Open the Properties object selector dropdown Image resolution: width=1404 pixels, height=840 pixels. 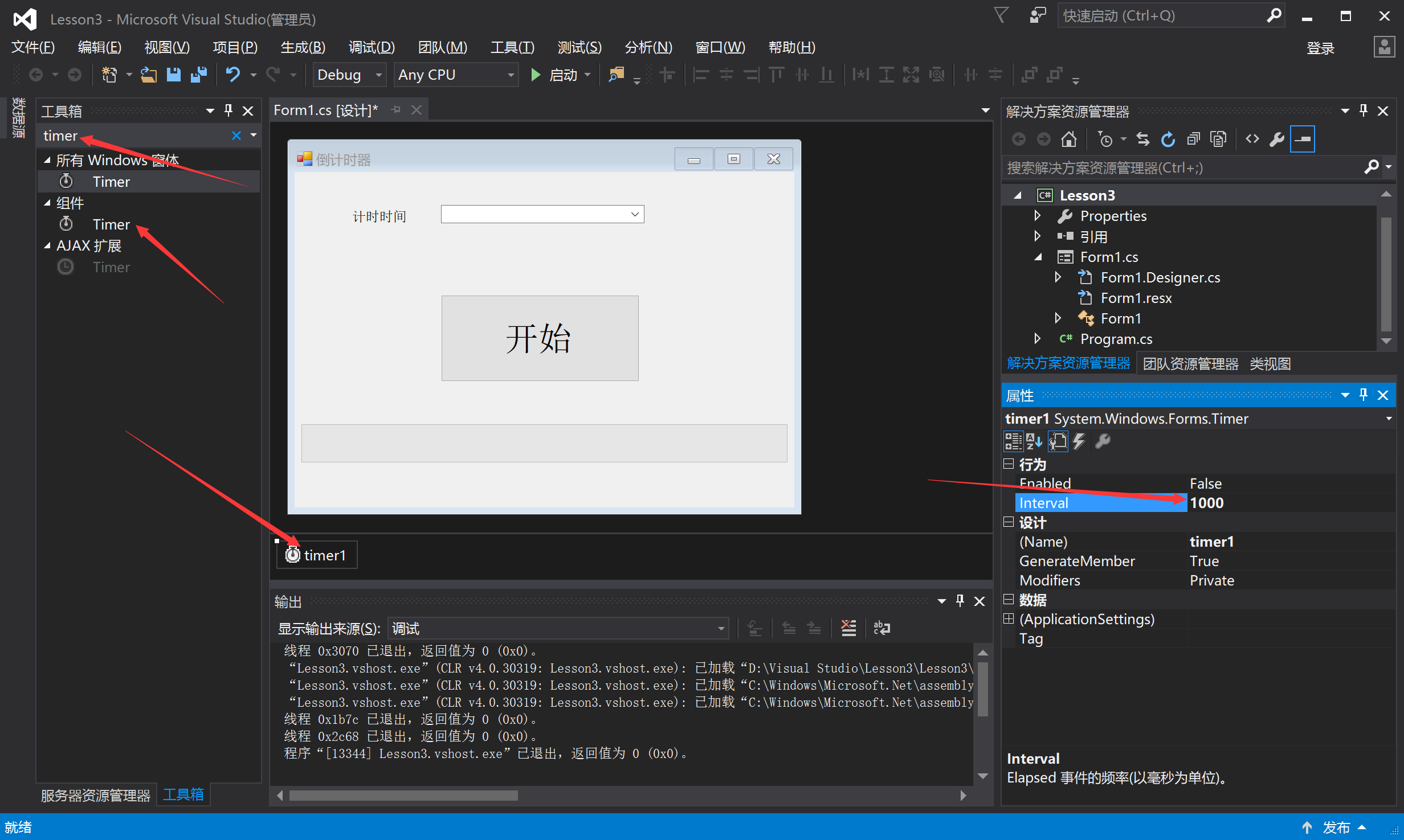click(1389, 419)
